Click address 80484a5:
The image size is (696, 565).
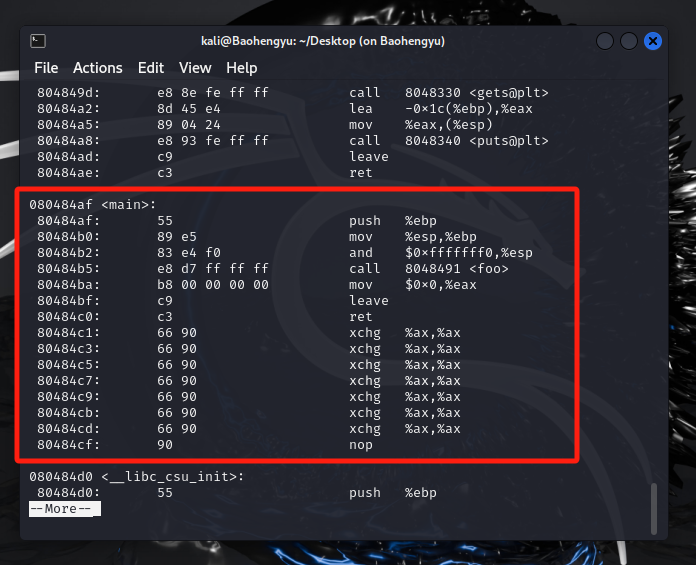pos(69,125)
